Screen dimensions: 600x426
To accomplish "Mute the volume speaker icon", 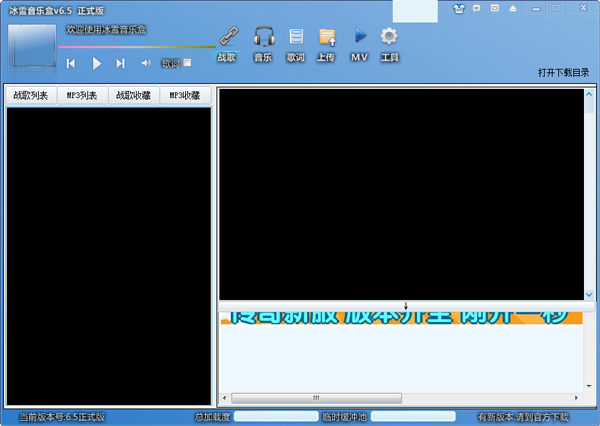I will [146, 63].
